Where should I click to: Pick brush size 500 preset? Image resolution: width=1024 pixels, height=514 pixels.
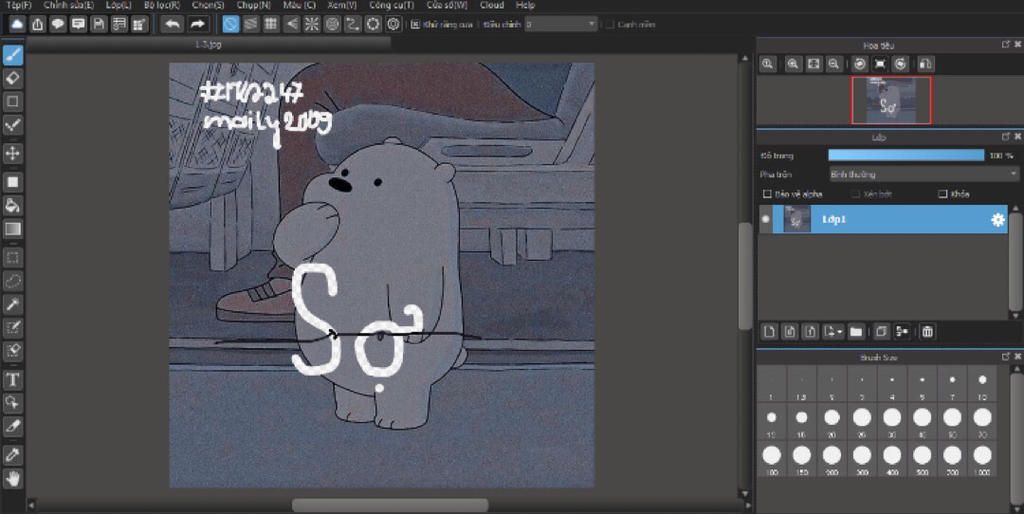[922, 460]
